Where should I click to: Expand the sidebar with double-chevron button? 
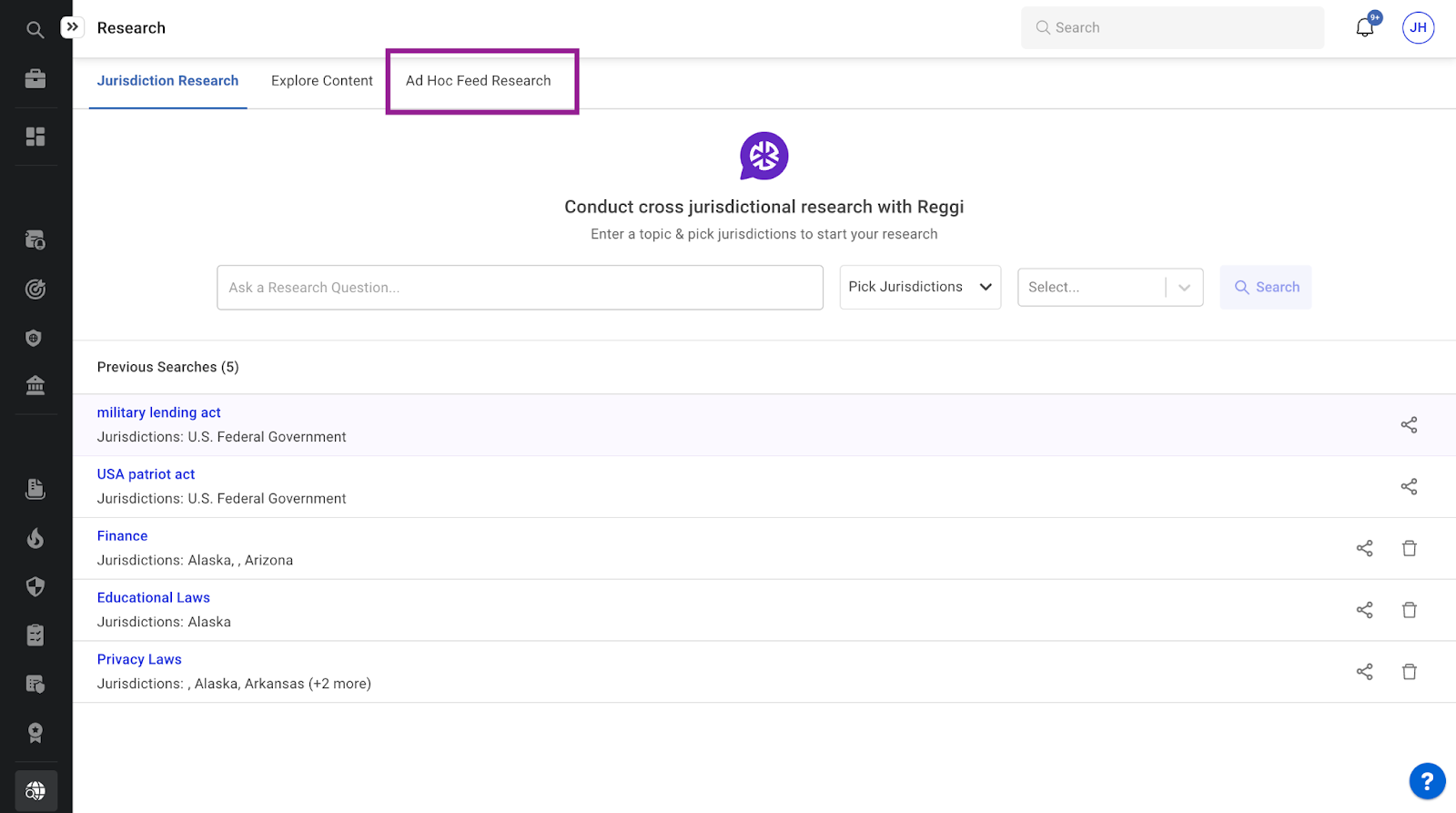[x=72, y=27]
